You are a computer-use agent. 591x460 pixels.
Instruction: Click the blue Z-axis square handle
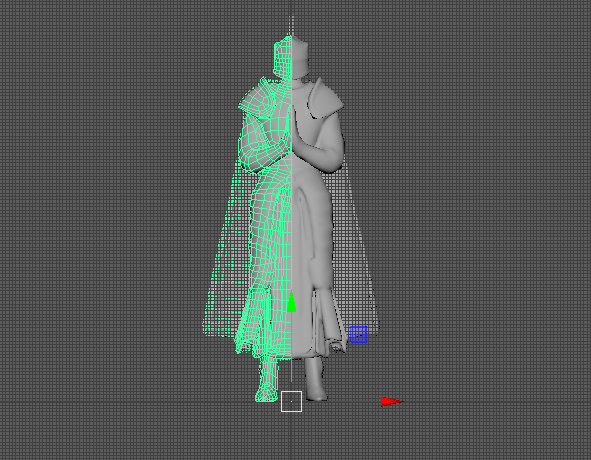tap(358, 334)
